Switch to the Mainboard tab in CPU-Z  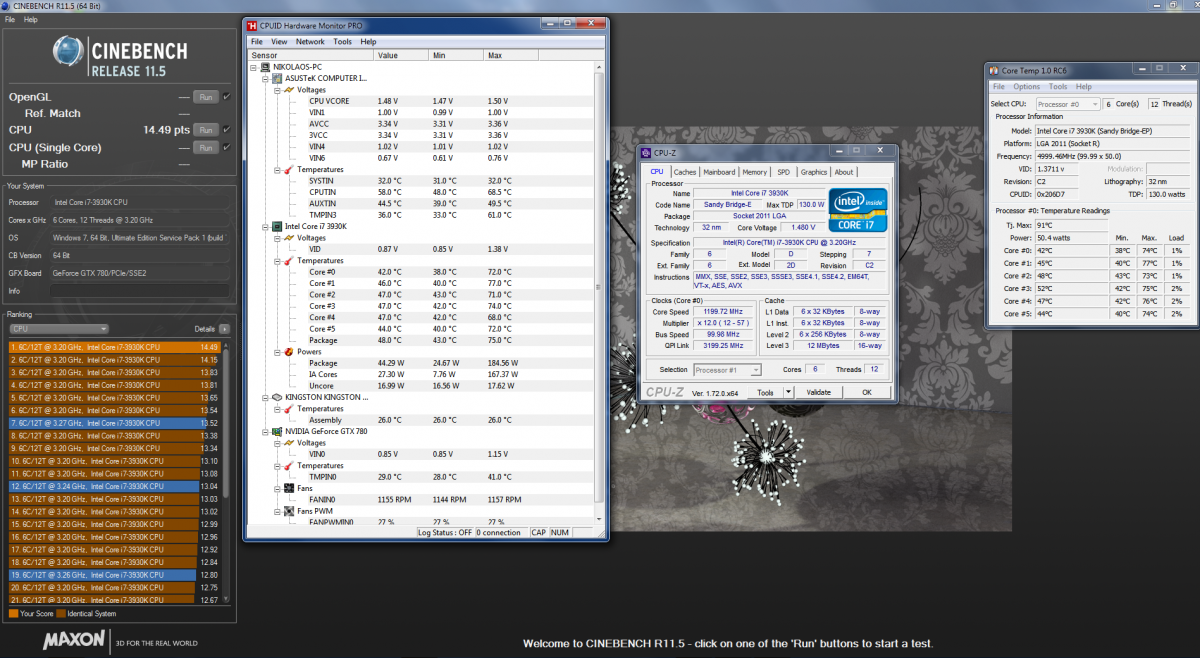point(719,172)
